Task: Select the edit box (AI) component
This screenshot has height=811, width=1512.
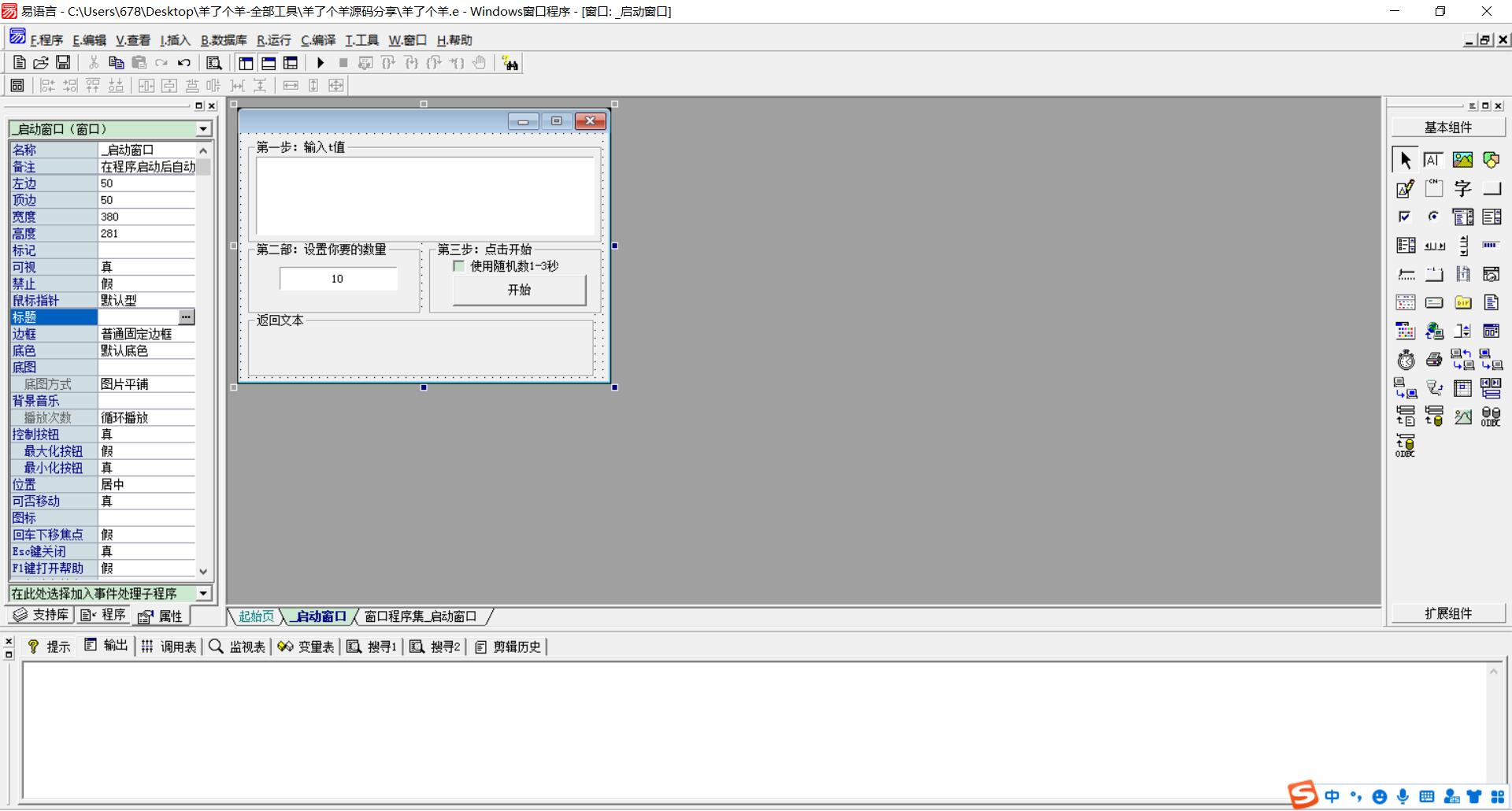Action: pos(1434,160)
